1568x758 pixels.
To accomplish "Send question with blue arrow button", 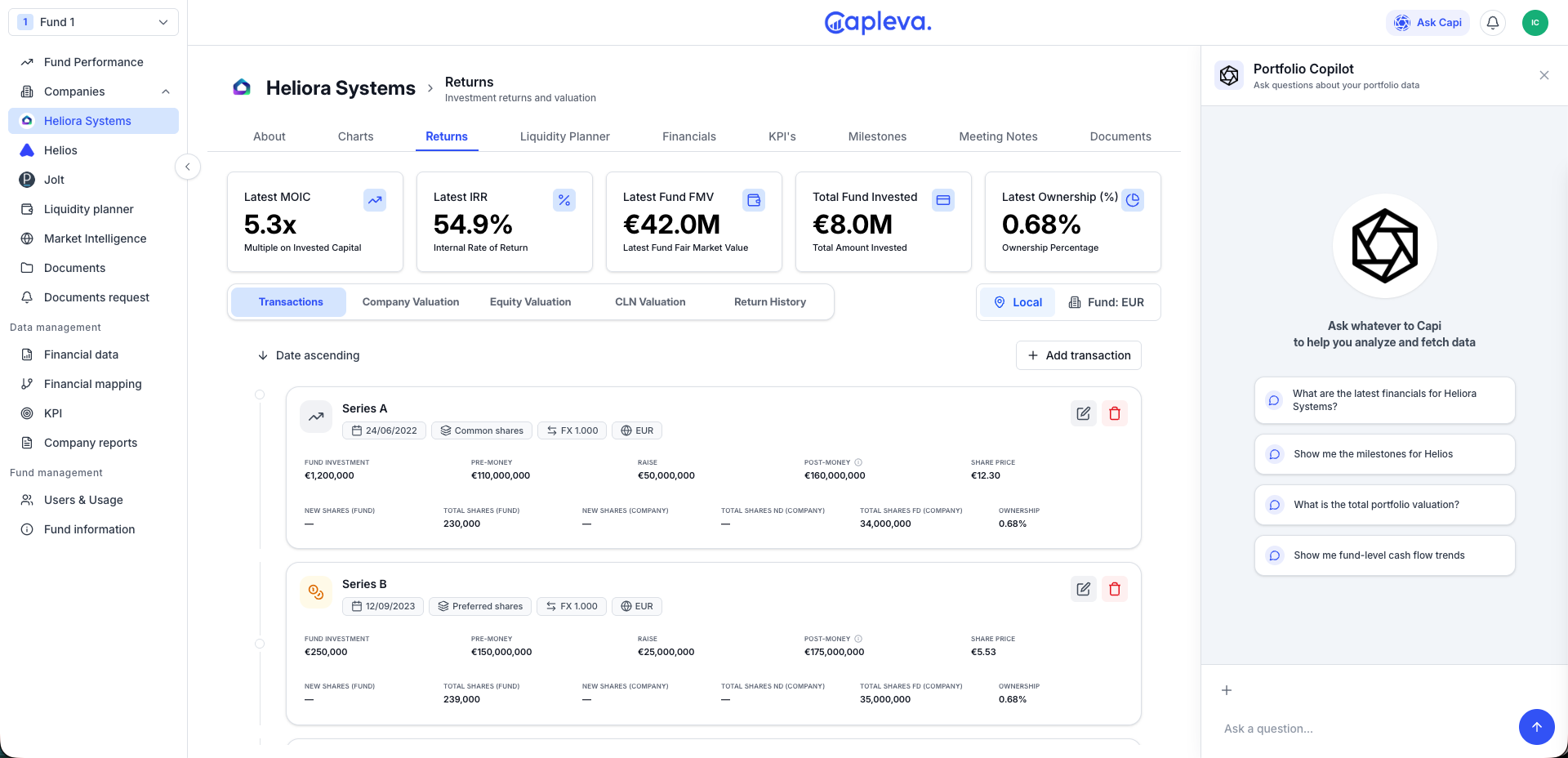I will 1536,726.
